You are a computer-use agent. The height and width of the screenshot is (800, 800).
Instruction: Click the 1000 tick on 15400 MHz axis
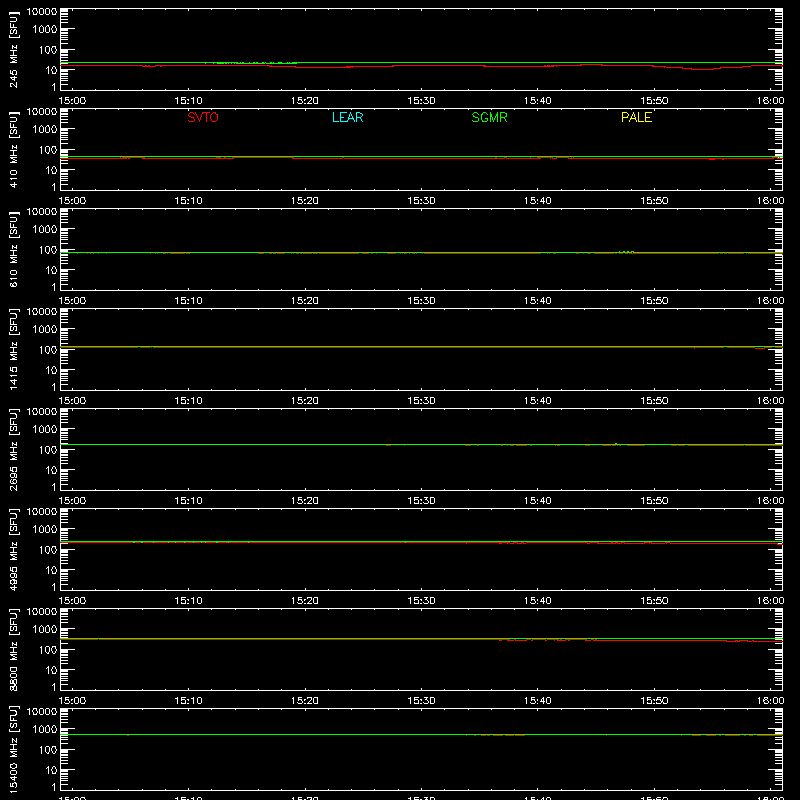(x=45, y=730)
